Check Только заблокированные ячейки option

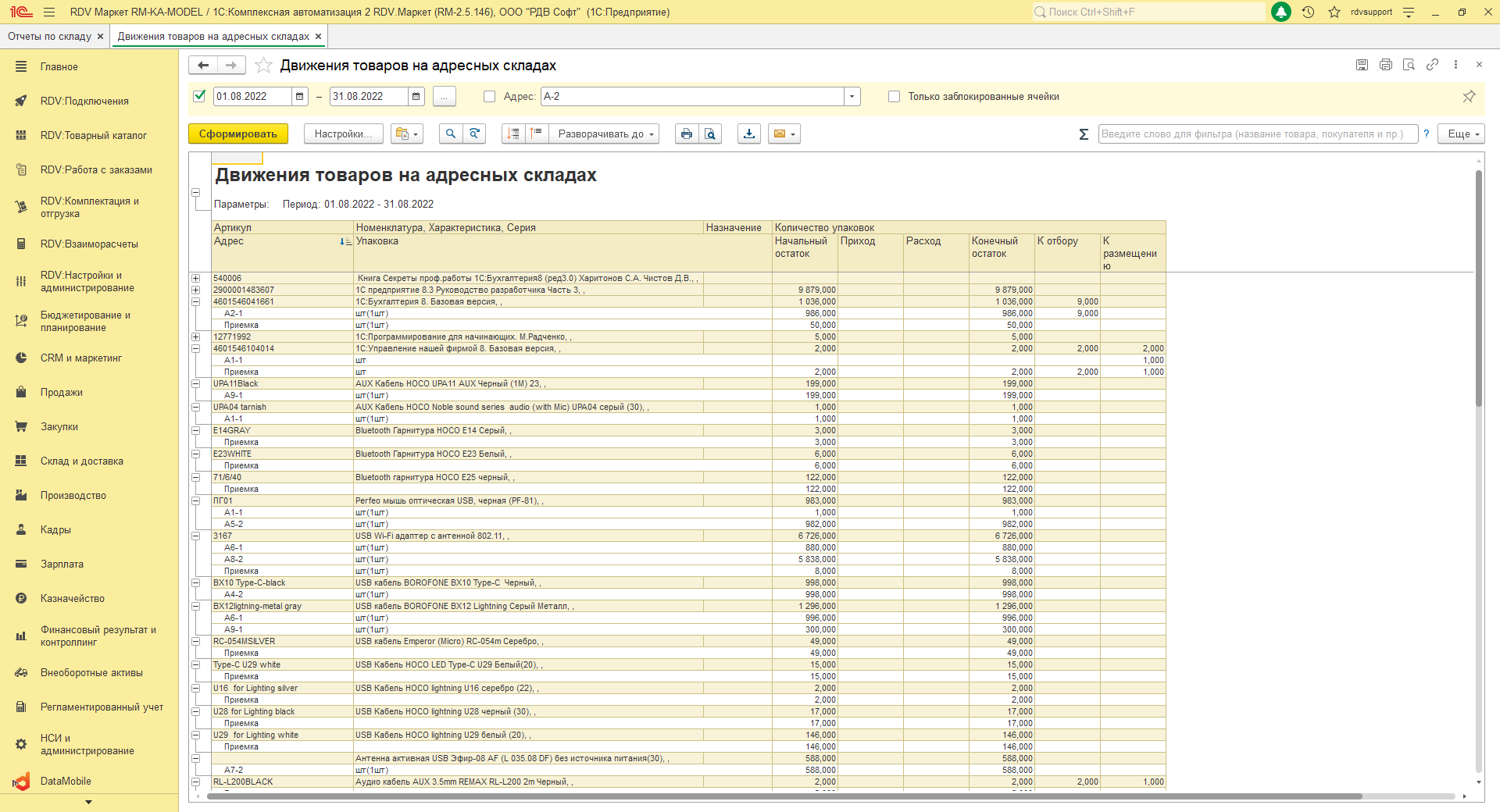point(895,97)
